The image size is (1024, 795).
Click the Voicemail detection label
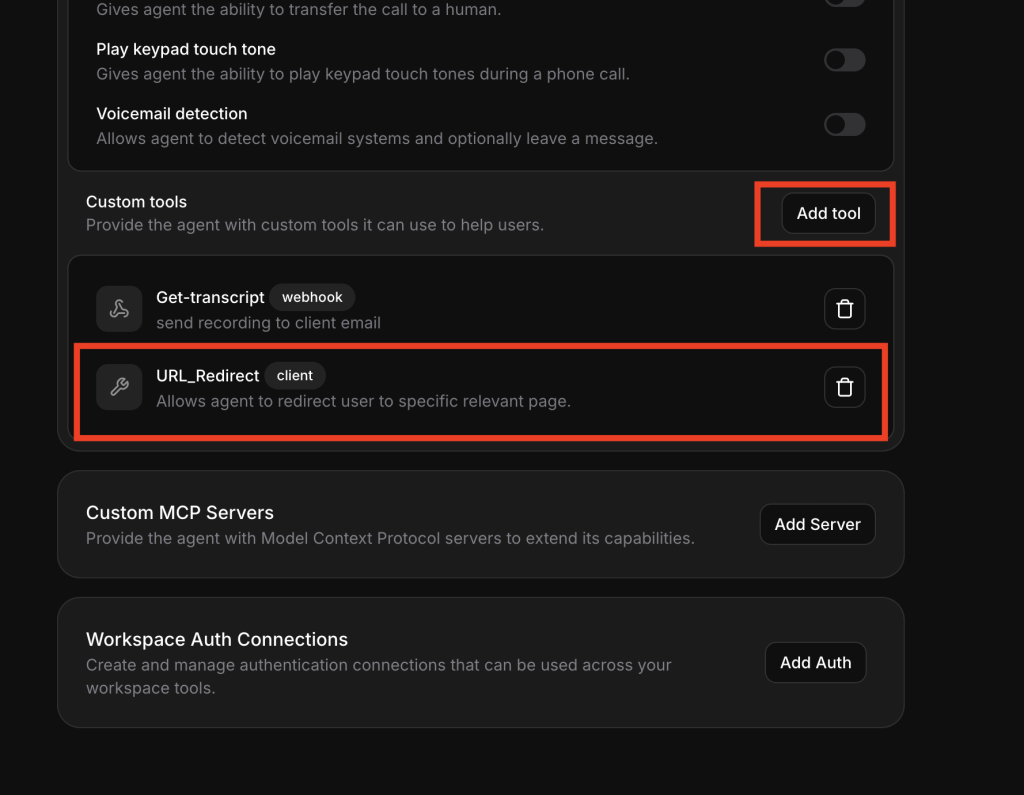click(172, 114)
